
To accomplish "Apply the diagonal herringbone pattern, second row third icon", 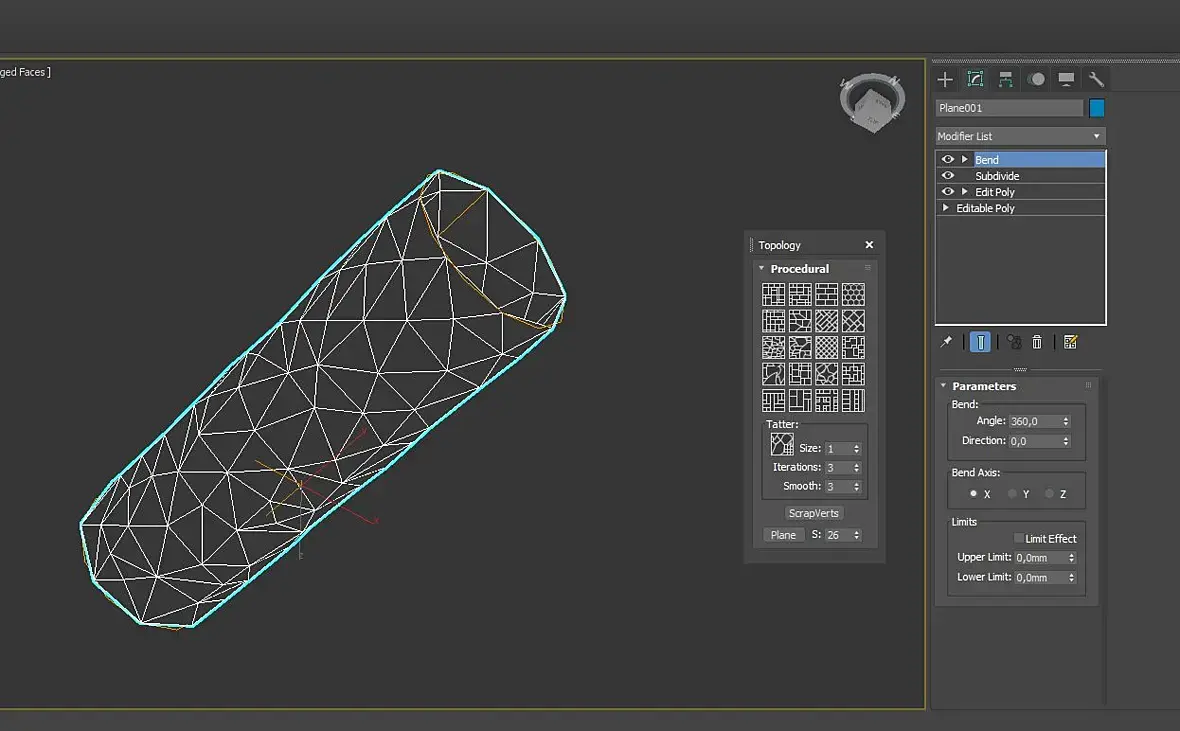I will [826, 321].
